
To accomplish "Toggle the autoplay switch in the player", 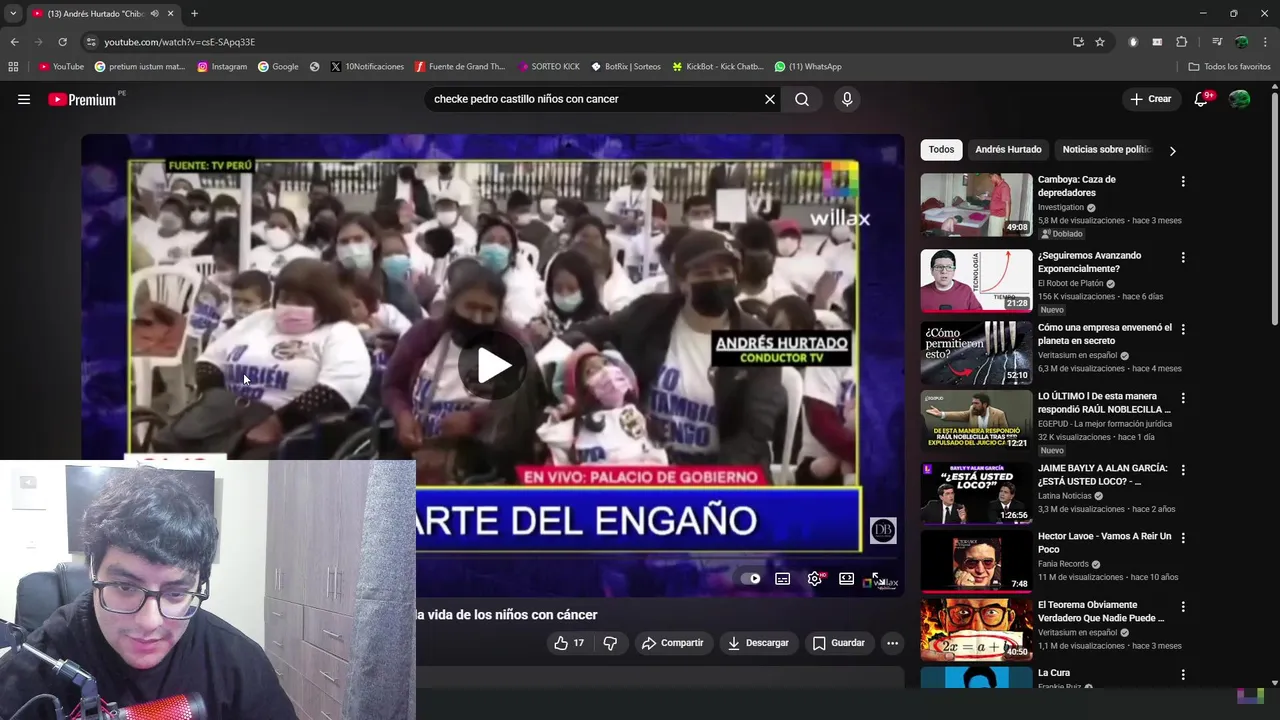I will point(750,578).
